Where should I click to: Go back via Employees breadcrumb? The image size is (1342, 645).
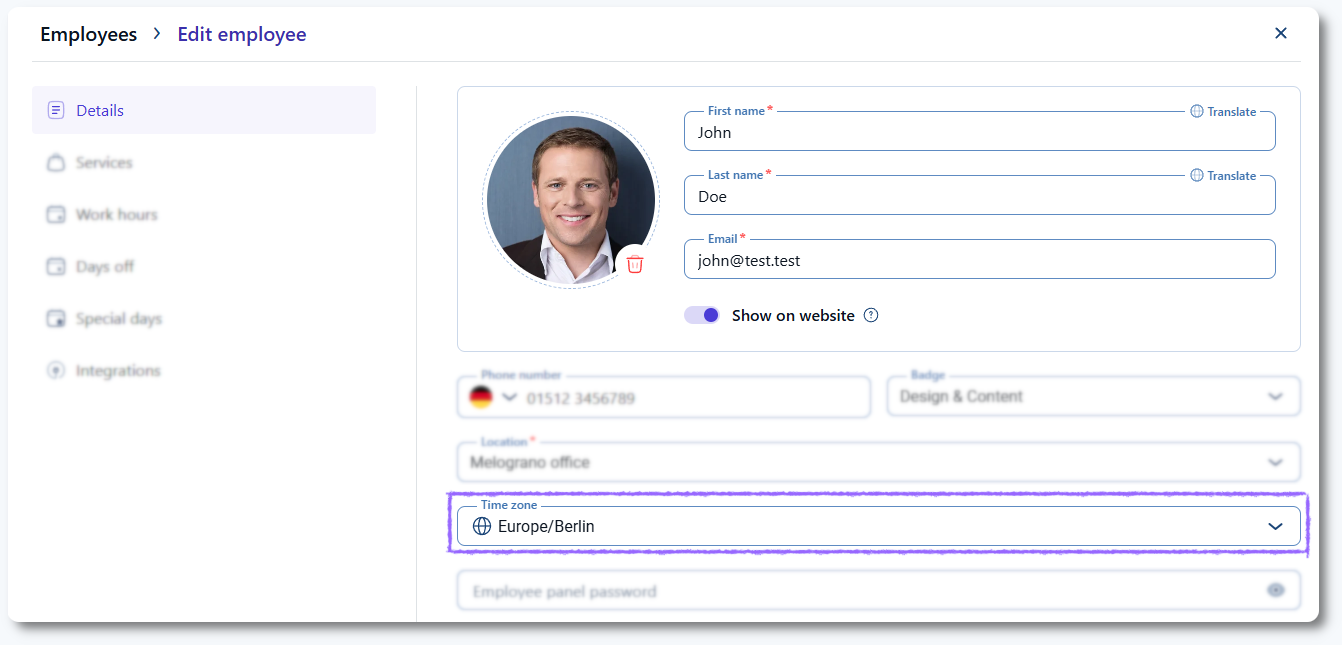click(88, 35)
